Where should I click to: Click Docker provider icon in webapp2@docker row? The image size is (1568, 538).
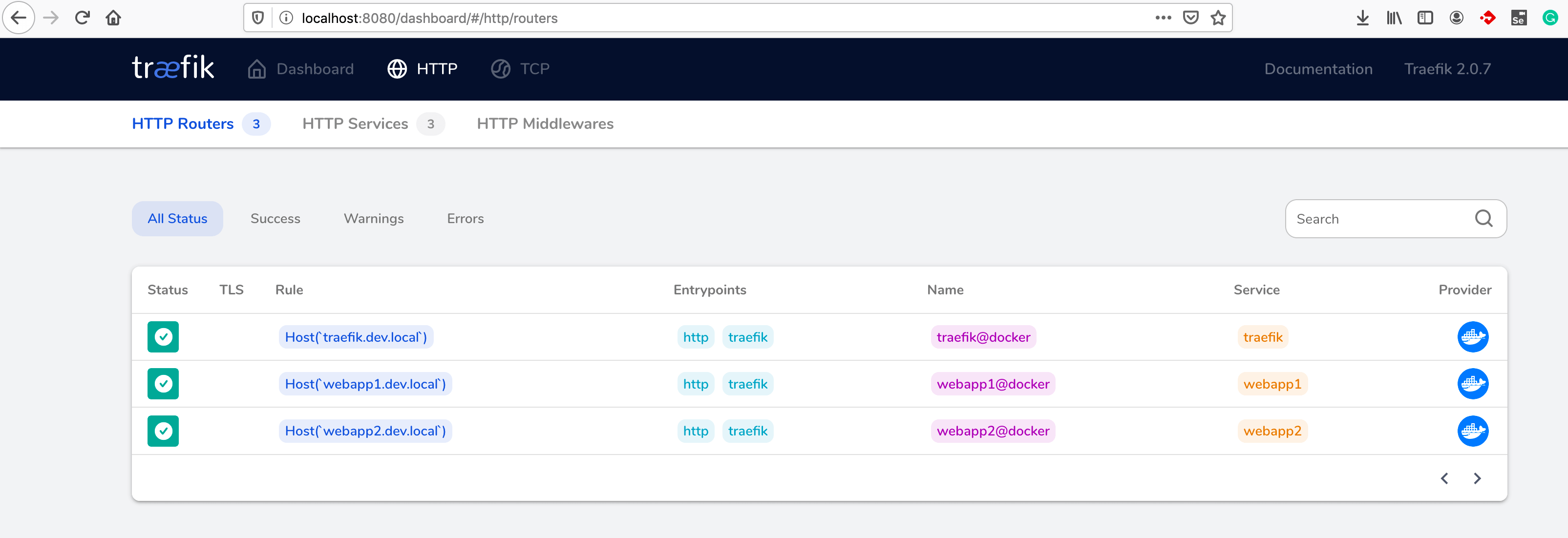1473,431
